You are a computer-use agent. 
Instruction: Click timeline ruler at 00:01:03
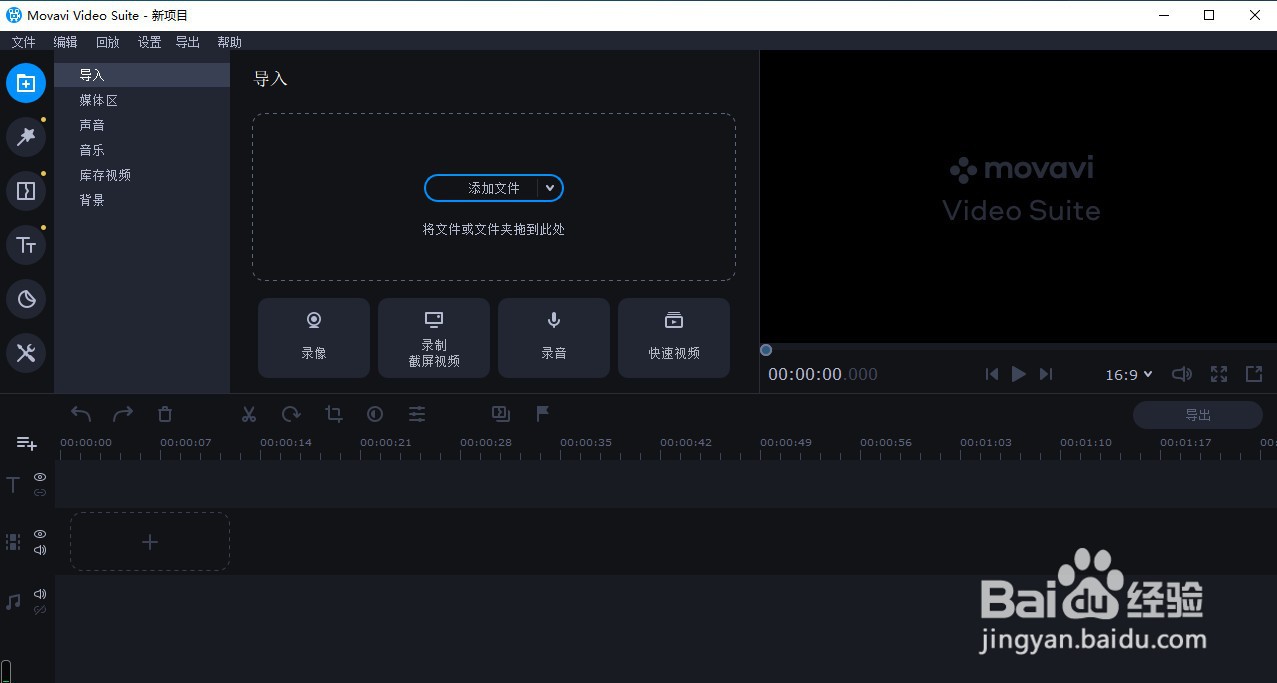pyautogui.click(x=986, y=442)
